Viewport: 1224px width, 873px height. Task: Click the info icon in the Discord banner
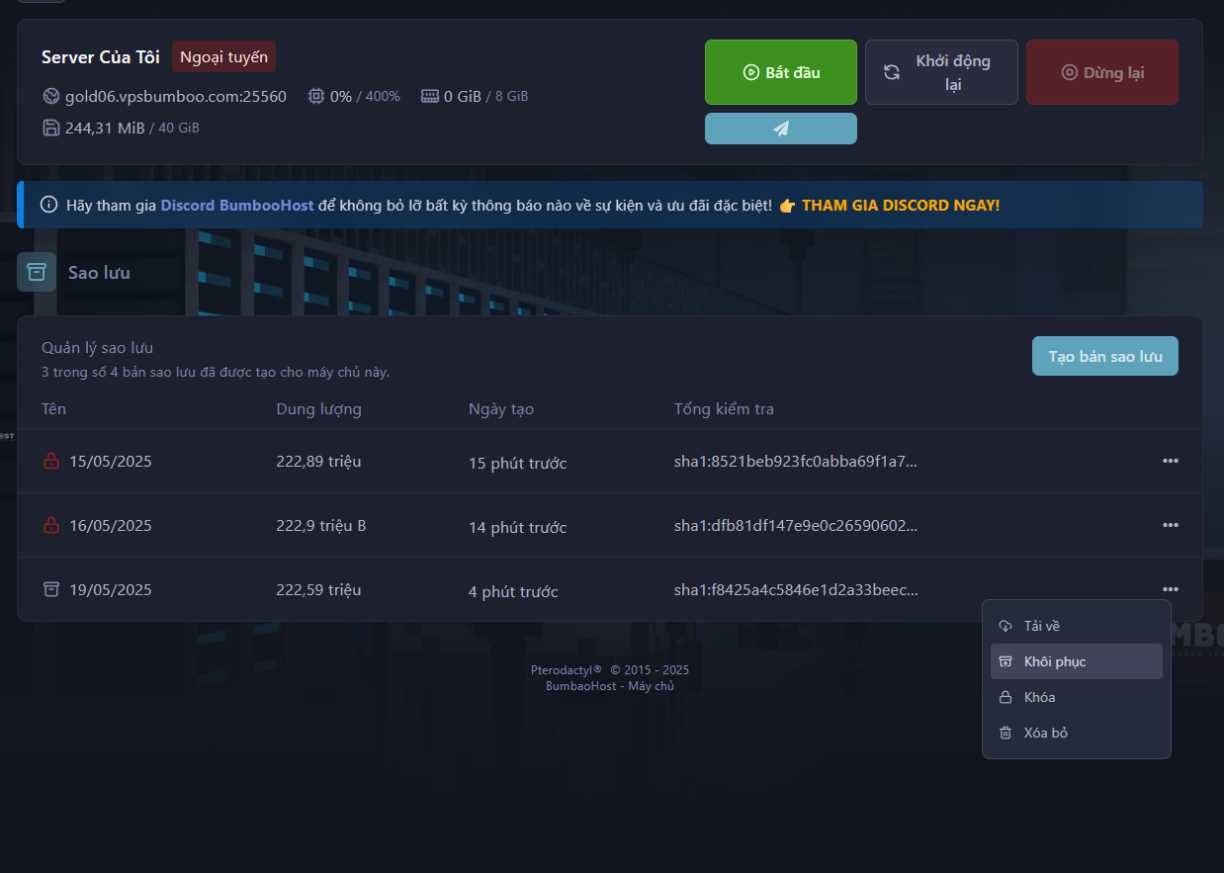point(48,204)
